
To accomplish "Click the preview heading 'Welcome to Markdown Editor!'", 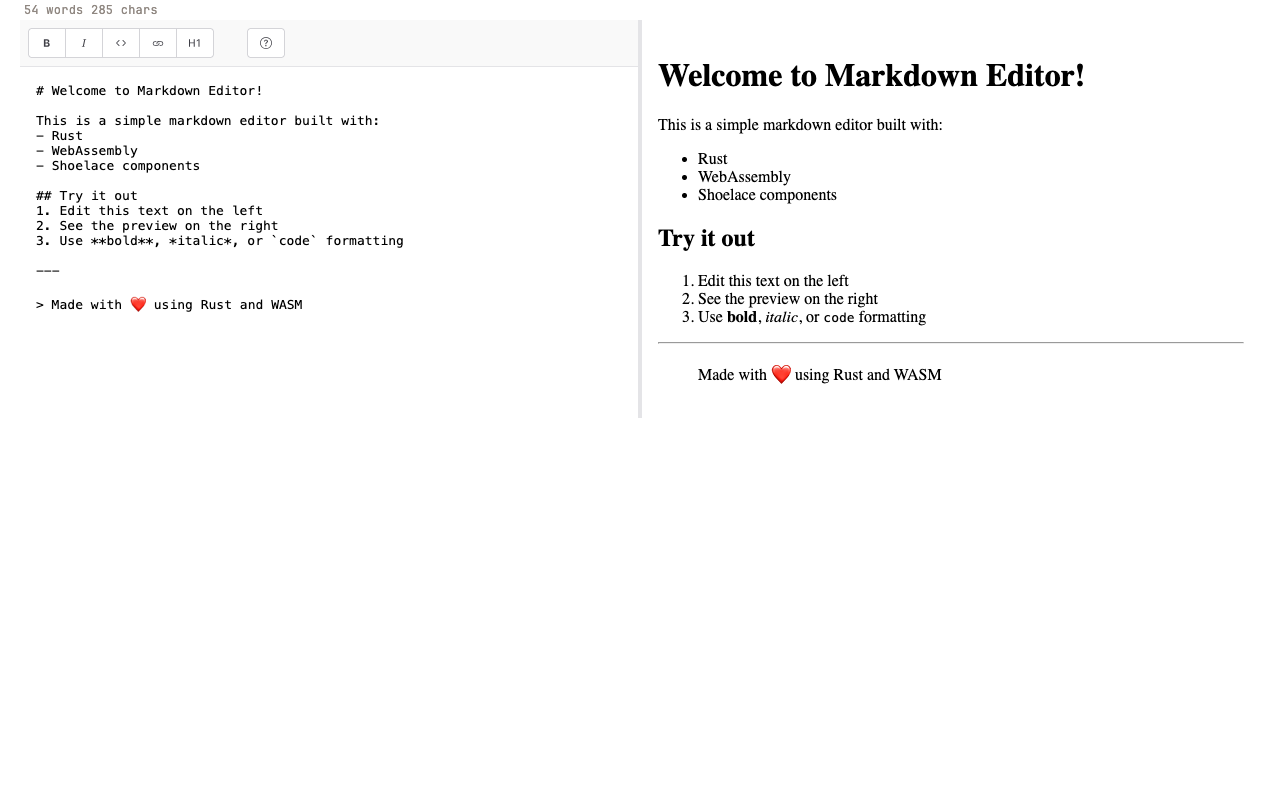I will click(871, 76).
